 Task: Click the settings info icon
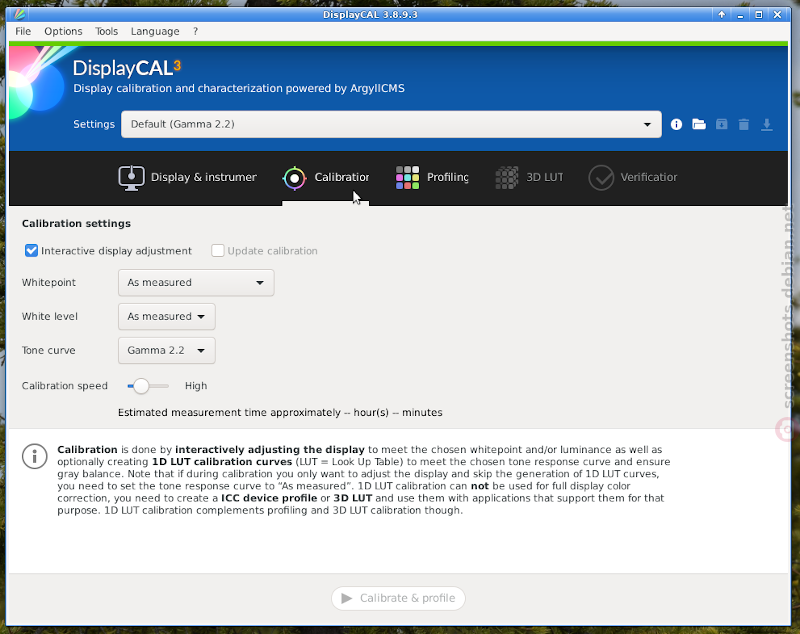tap(676, 124)
